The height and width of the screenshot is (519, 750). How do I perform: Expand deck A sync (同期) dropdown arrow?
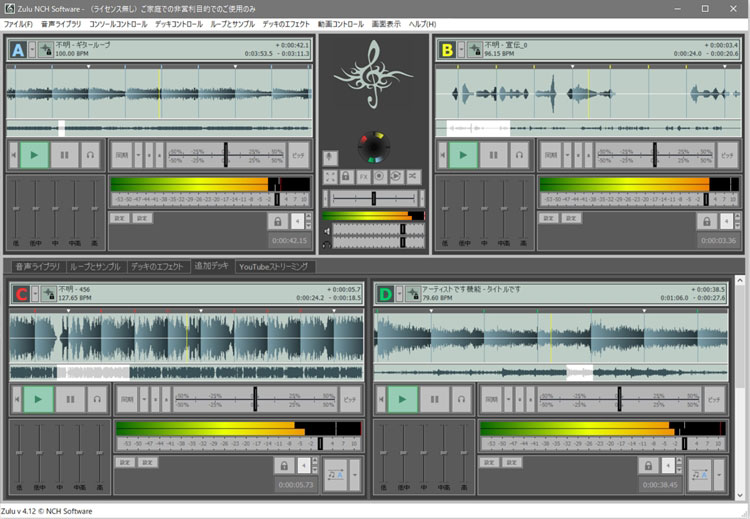(138, 155)
